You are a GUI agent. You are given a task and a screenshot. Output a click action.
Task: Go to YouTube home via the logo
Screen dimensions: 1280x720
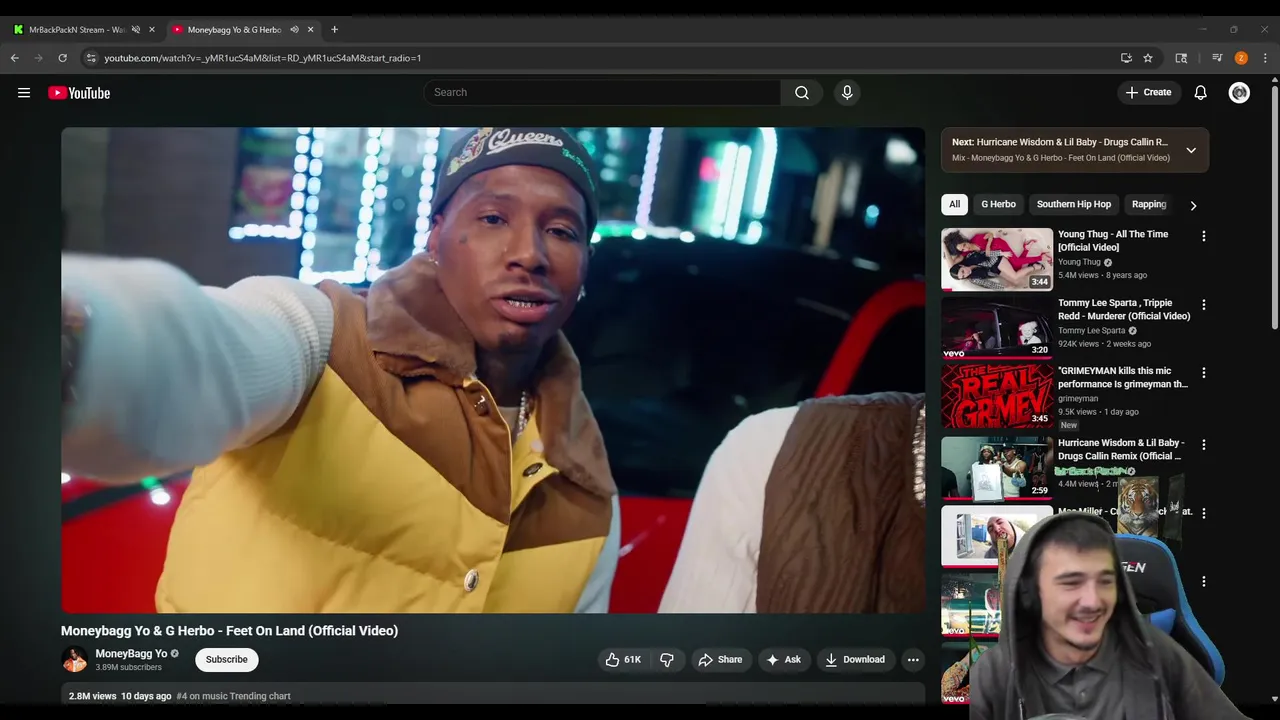[x=79, y=93]
